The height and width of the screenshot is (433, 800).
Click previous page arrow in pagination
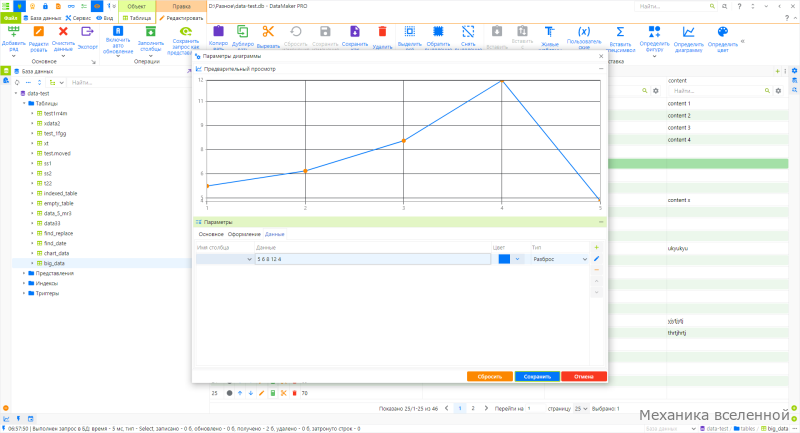click(447, 409)
